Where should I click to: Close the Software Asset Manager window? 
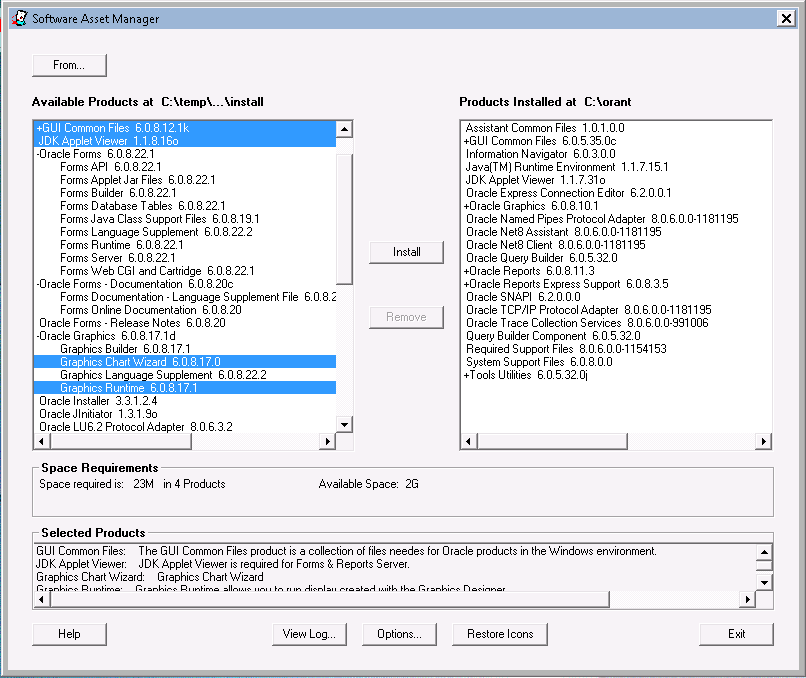coord(786,19)
